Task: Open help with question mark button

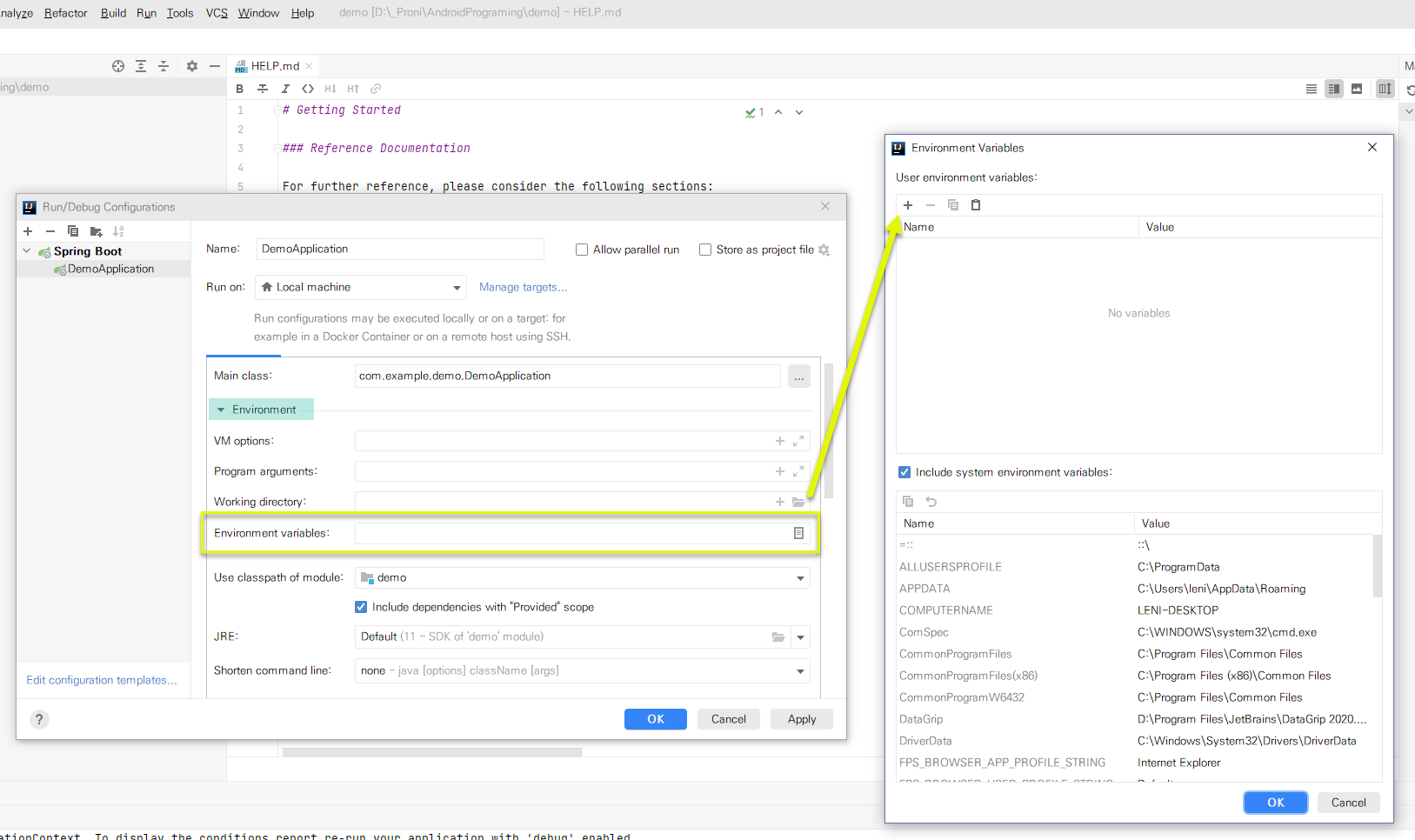Action: (x=39, y=719)
